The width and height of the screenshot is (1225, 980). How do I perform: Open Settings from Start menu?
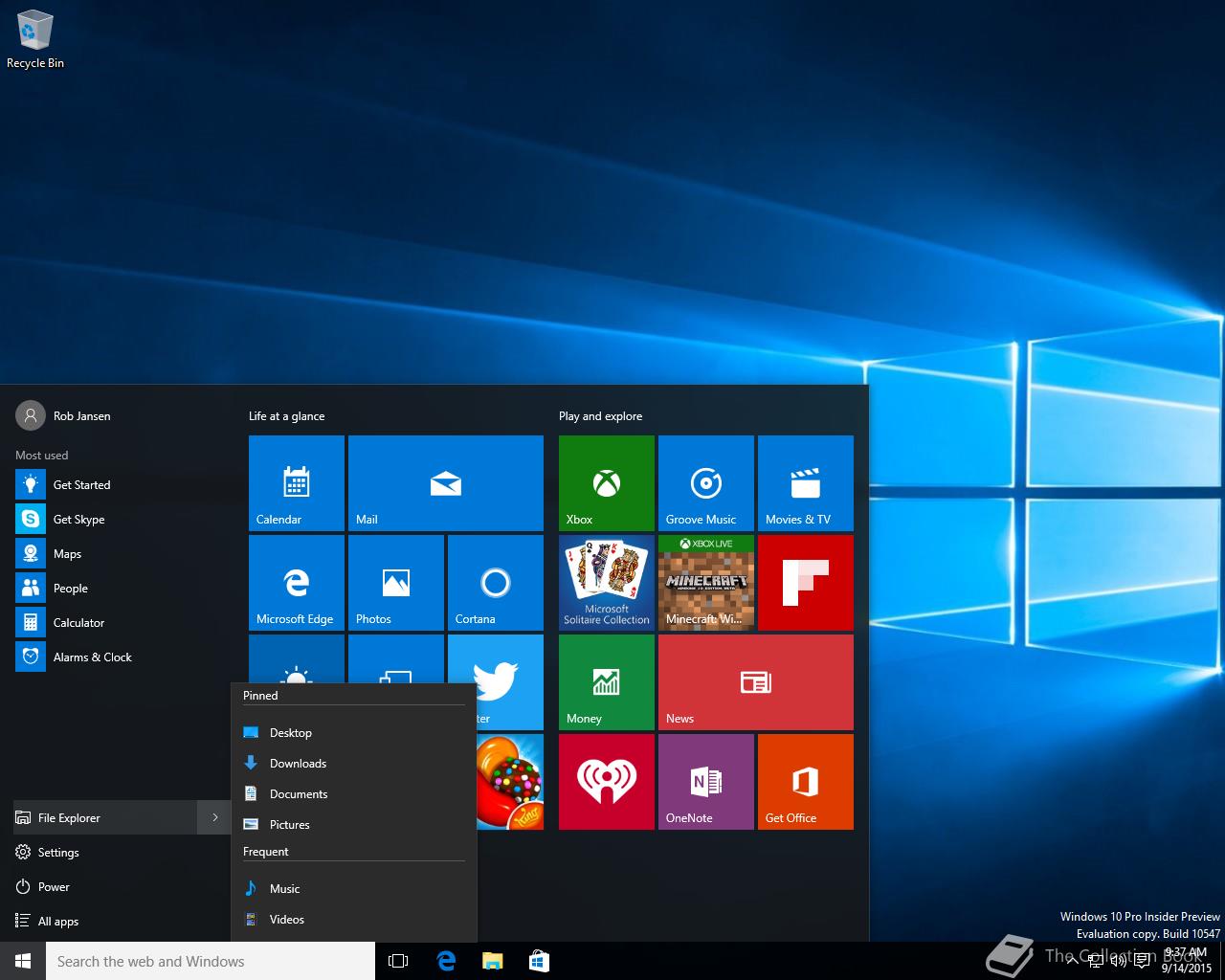click(x=122, y=853)
